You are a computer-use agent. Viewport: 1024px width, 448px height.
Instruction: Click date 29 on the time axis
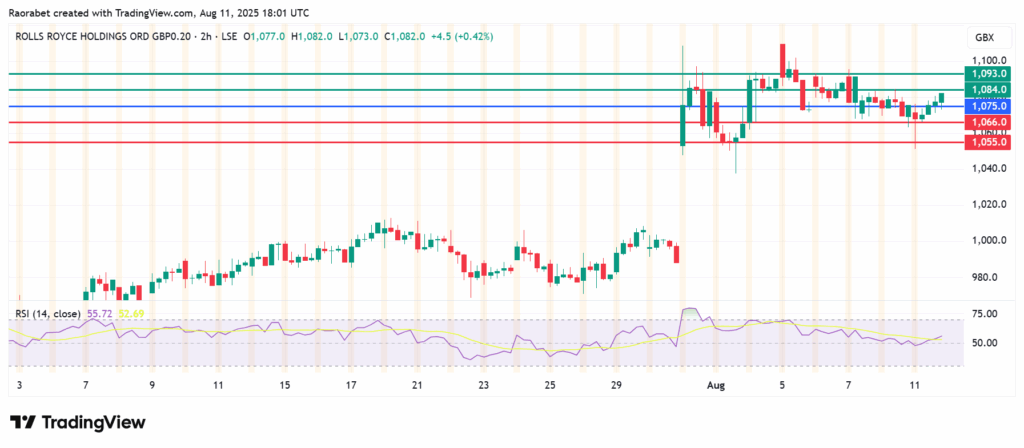[616, 384]
